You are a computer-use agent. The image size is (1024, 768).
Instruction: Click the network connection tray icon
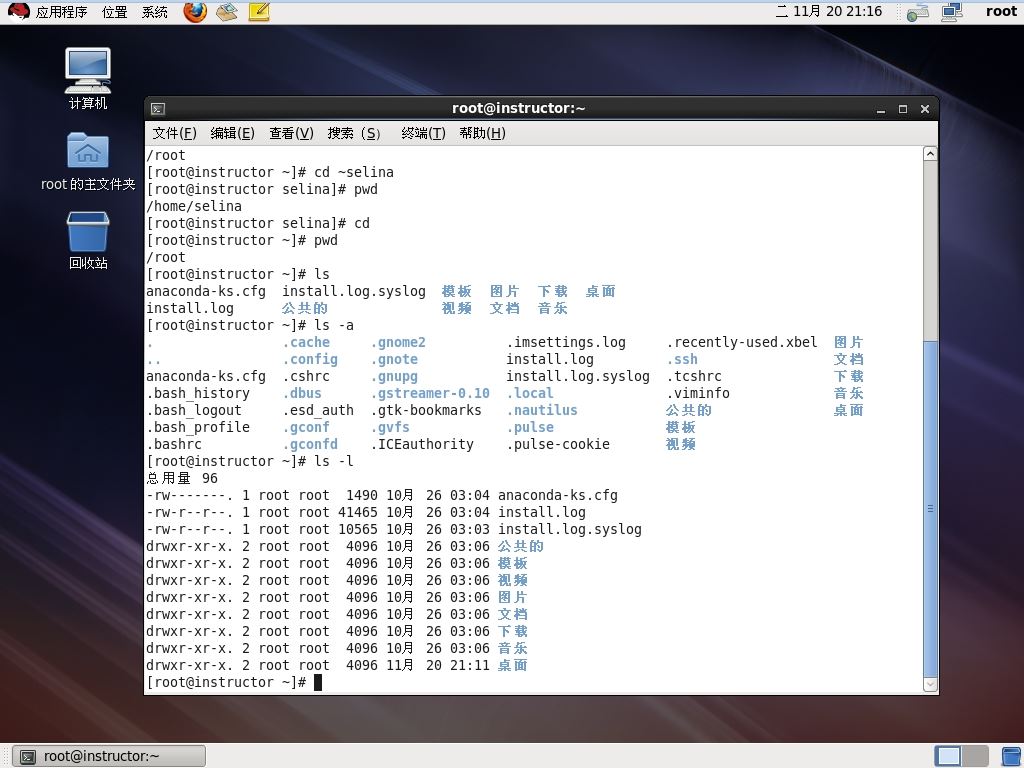[918, 12]
